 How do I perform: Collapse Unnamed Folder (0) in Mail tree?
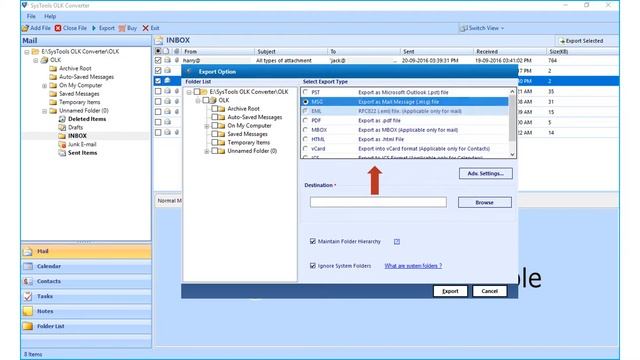pyautogui.click(x=44, y=111)
